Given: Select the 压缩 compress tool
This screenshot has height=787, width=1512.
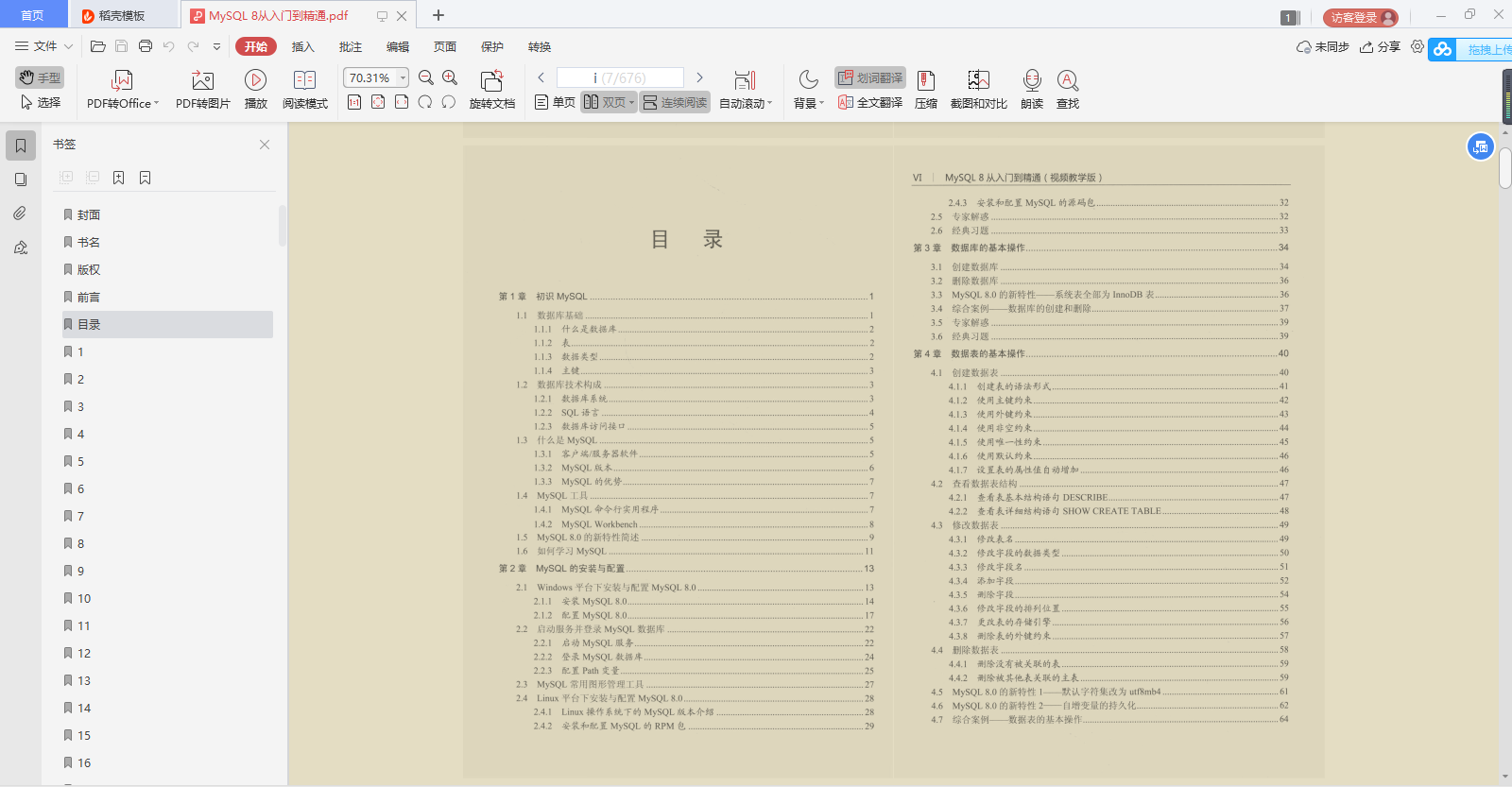Looking at the screenshot, I should [926, 90].
